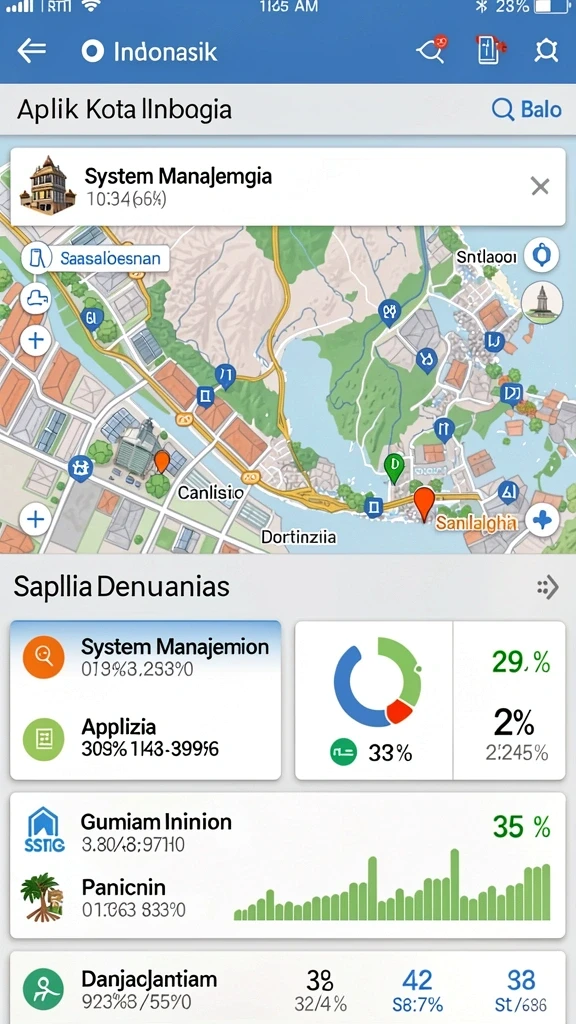Tap the back arrow in header
576x1024 pixels.
click(31, 50)
